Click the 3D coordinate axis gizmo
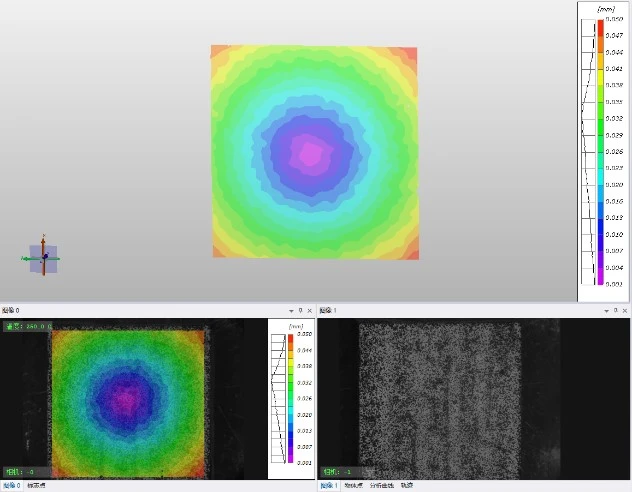Viewport: 632px width, 492px height. click(x=43, y=258)
